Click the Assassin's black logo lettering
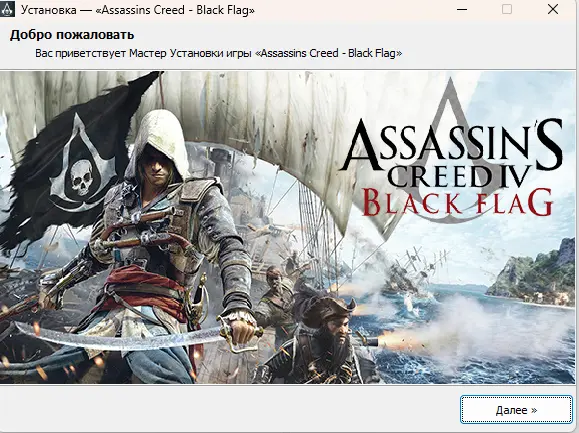Screen dimensions: 579x433 pyautogui.click(x=452, y=146)
